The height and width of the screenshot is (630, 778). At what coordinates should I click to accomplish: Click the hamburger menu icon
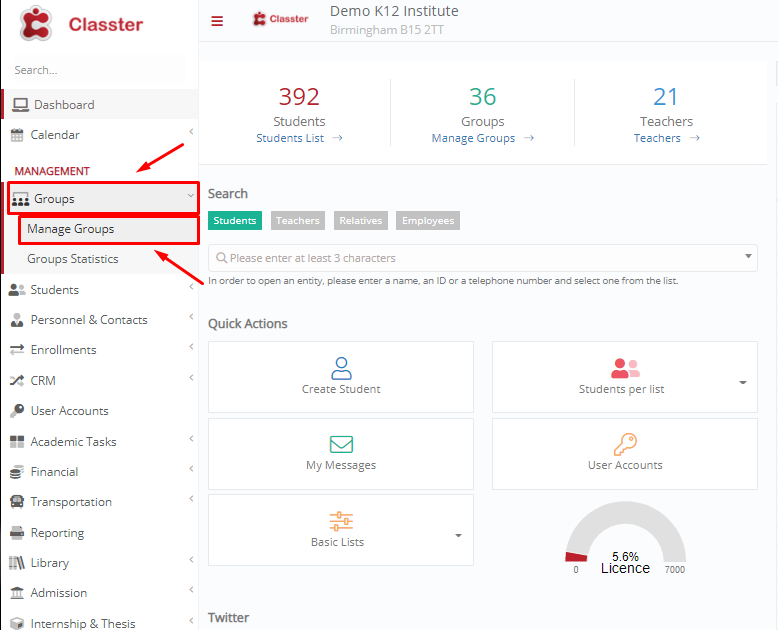pos(217,21)
